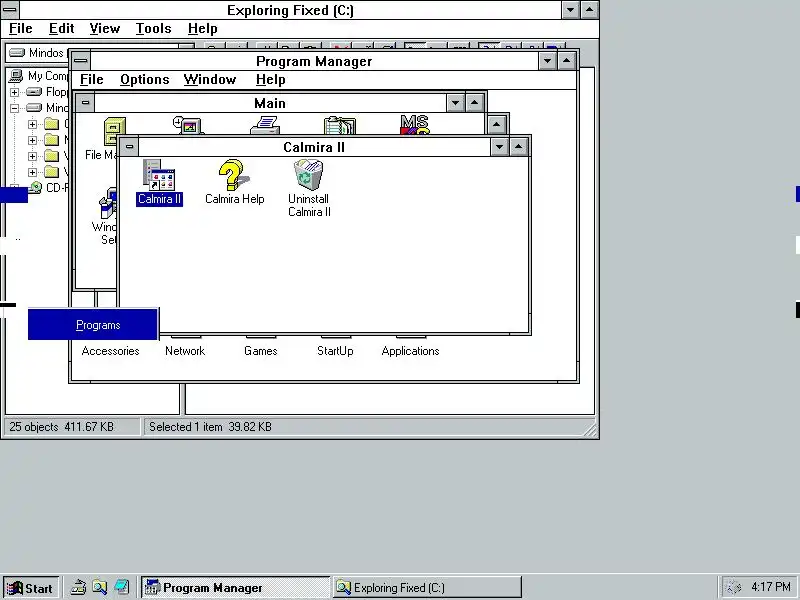Image resolution: width=800 pixels, height=600 pixels.
Task: Select the Applications program group
Action: pyautogui.click(x=410, y=351)
